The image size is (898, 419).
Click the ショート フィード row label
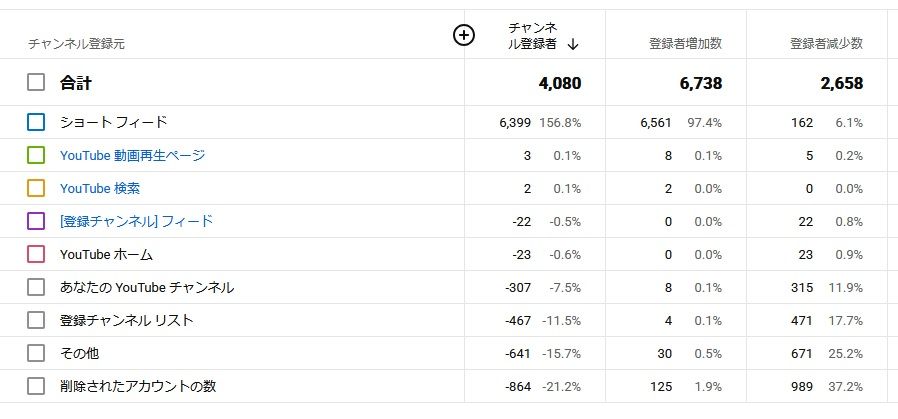[113, 122]
